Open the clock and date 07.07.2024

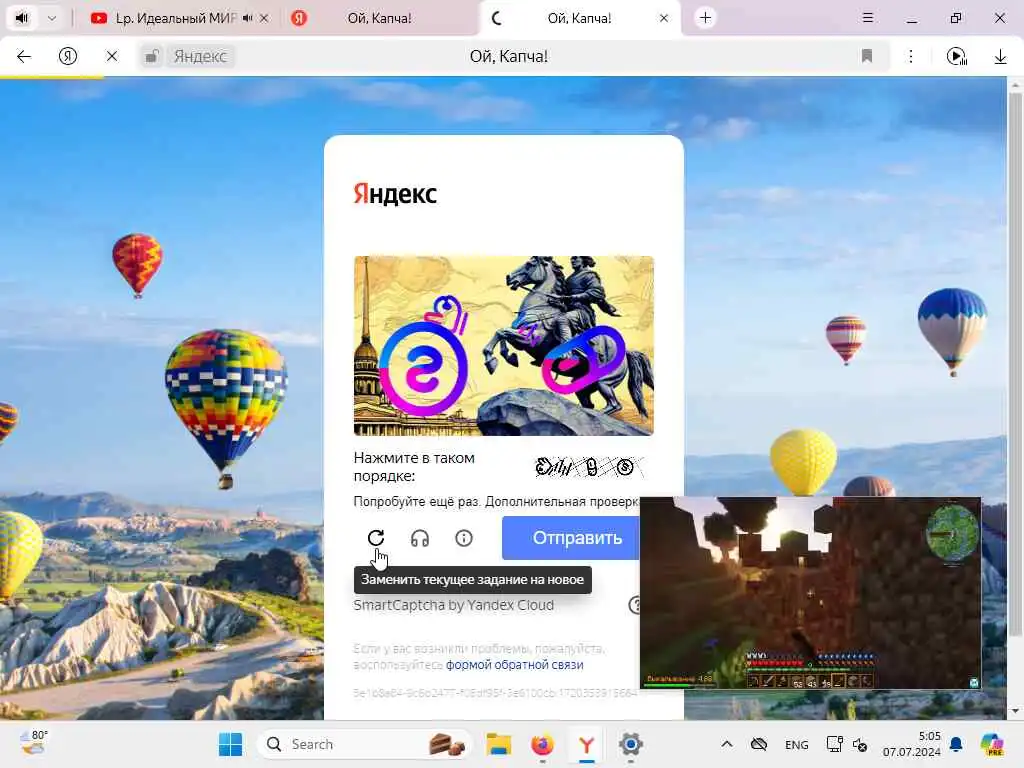click(912, 744)
